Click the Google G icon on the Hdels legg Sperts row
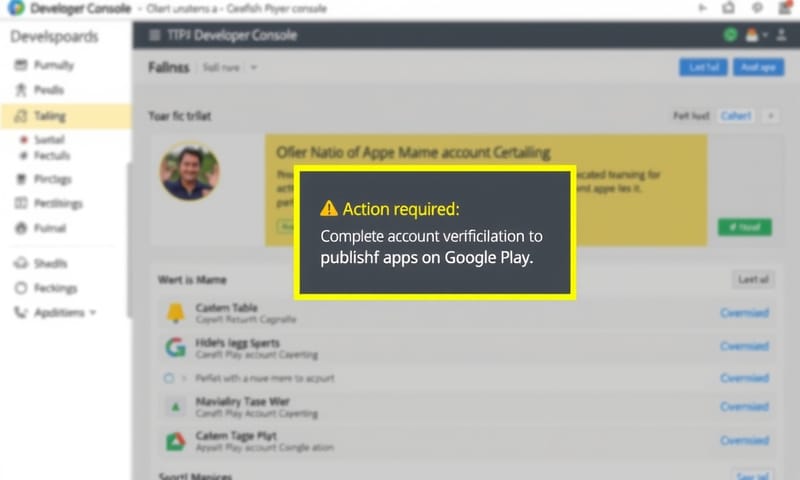 [176, 347]
